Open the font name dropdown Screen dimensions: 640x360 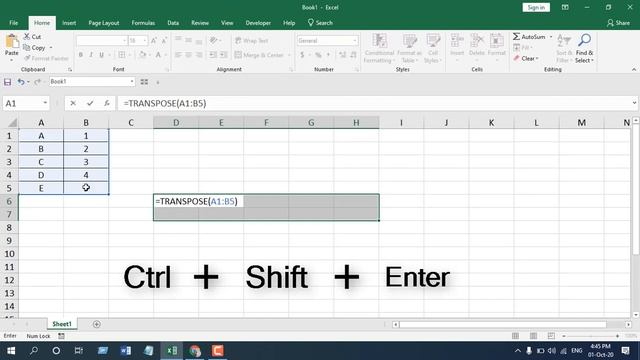pos(124,40)
